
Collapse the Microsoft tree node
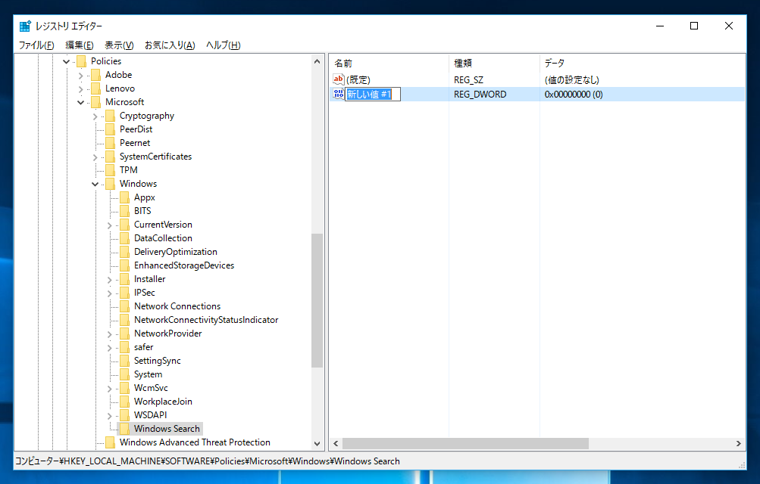(x=81, y=103)
